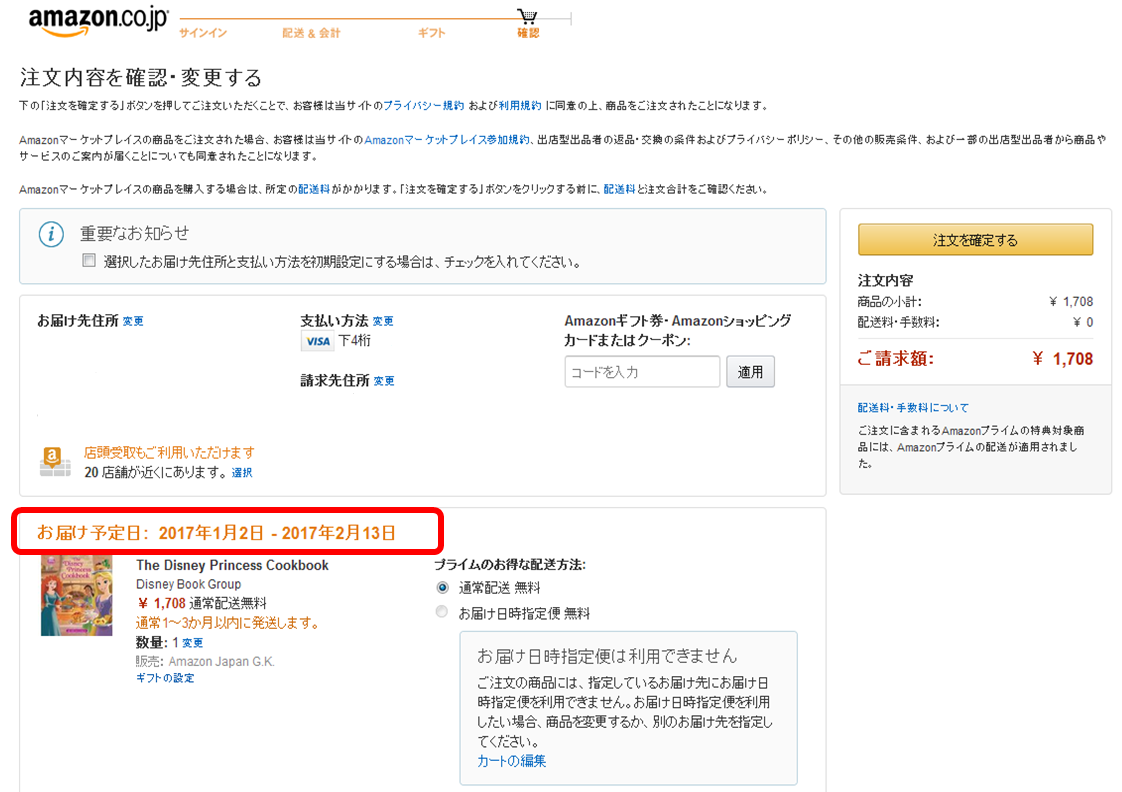The image size is (1122, 792).
Task: Click 注文内容を確認・変更する heading
Action: (141, 77)
